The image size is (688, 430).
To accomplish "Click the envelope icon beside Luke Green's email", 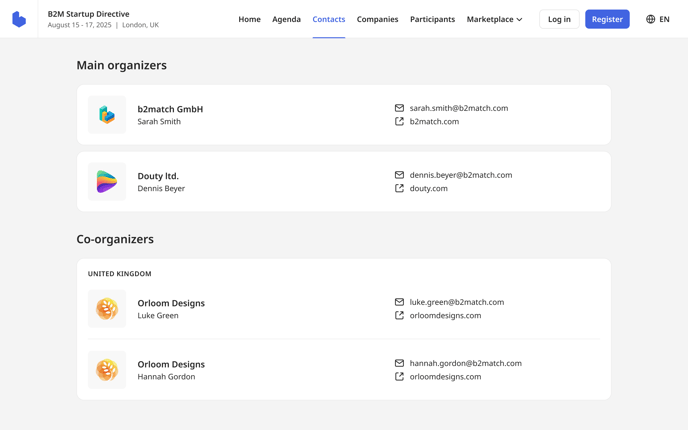I will pyautogui.click(x=399, y=302).
